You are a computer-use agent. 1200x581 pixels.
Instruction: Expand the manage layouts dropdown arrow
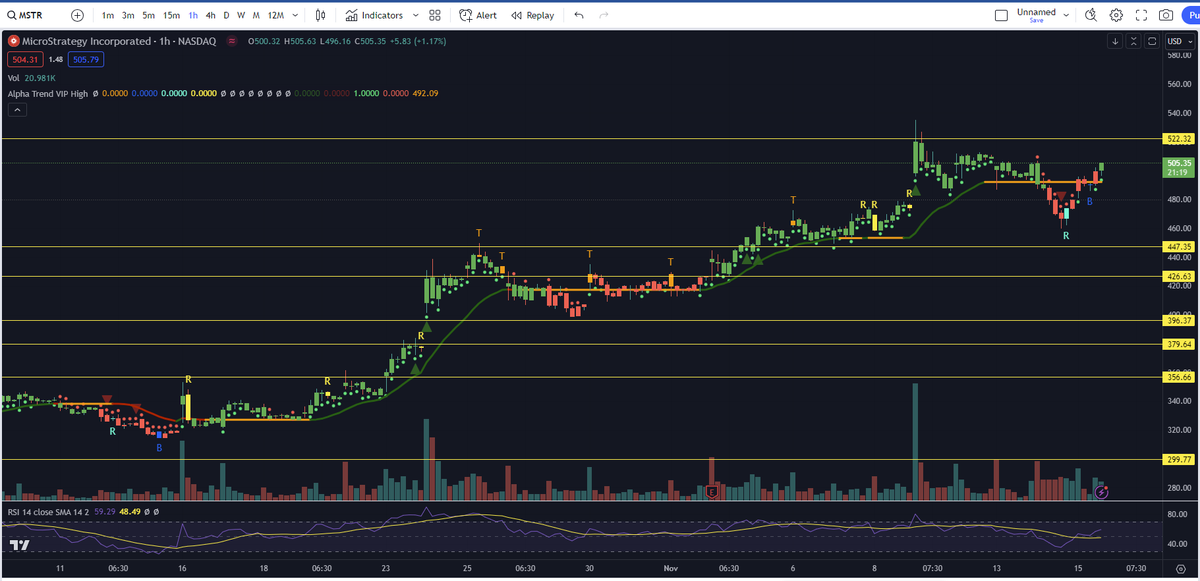1067,15
